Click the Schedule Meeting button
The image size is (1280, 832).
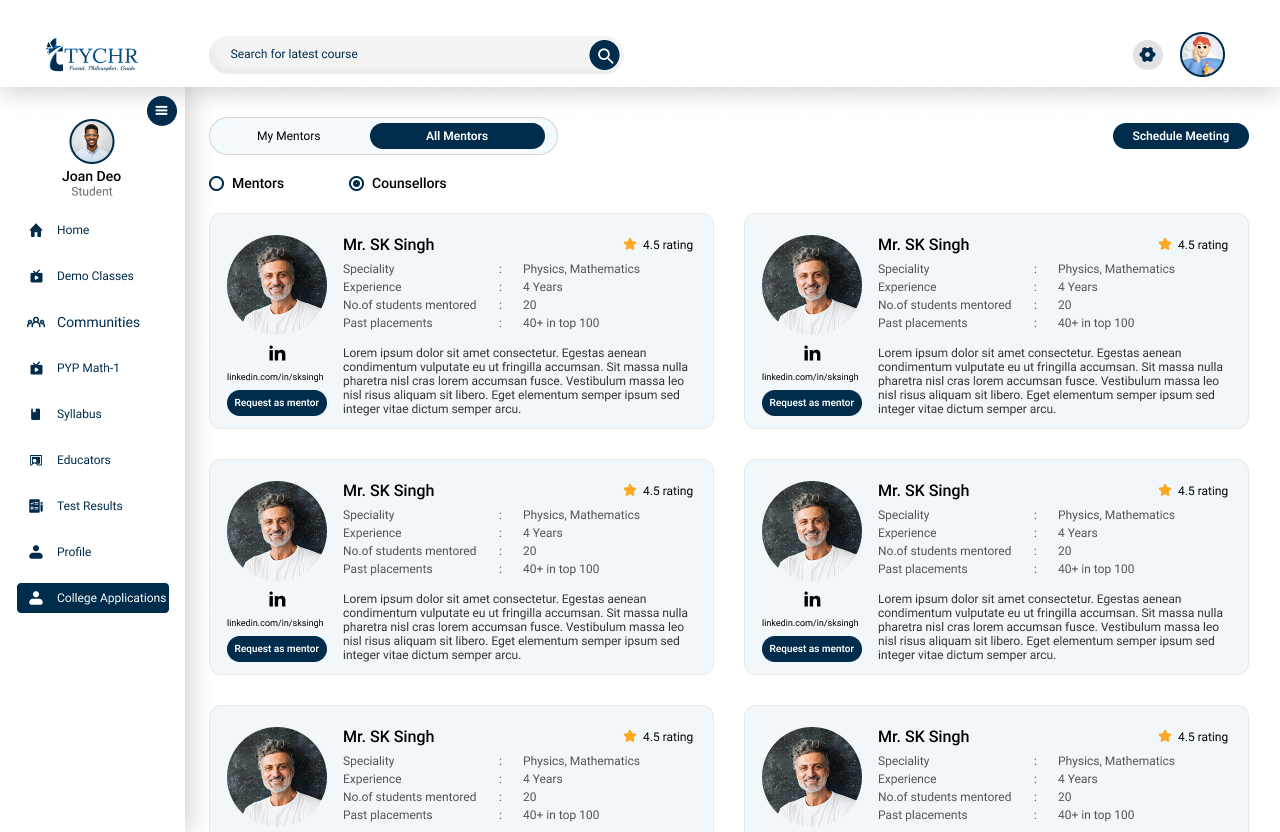click(1180, 136)
